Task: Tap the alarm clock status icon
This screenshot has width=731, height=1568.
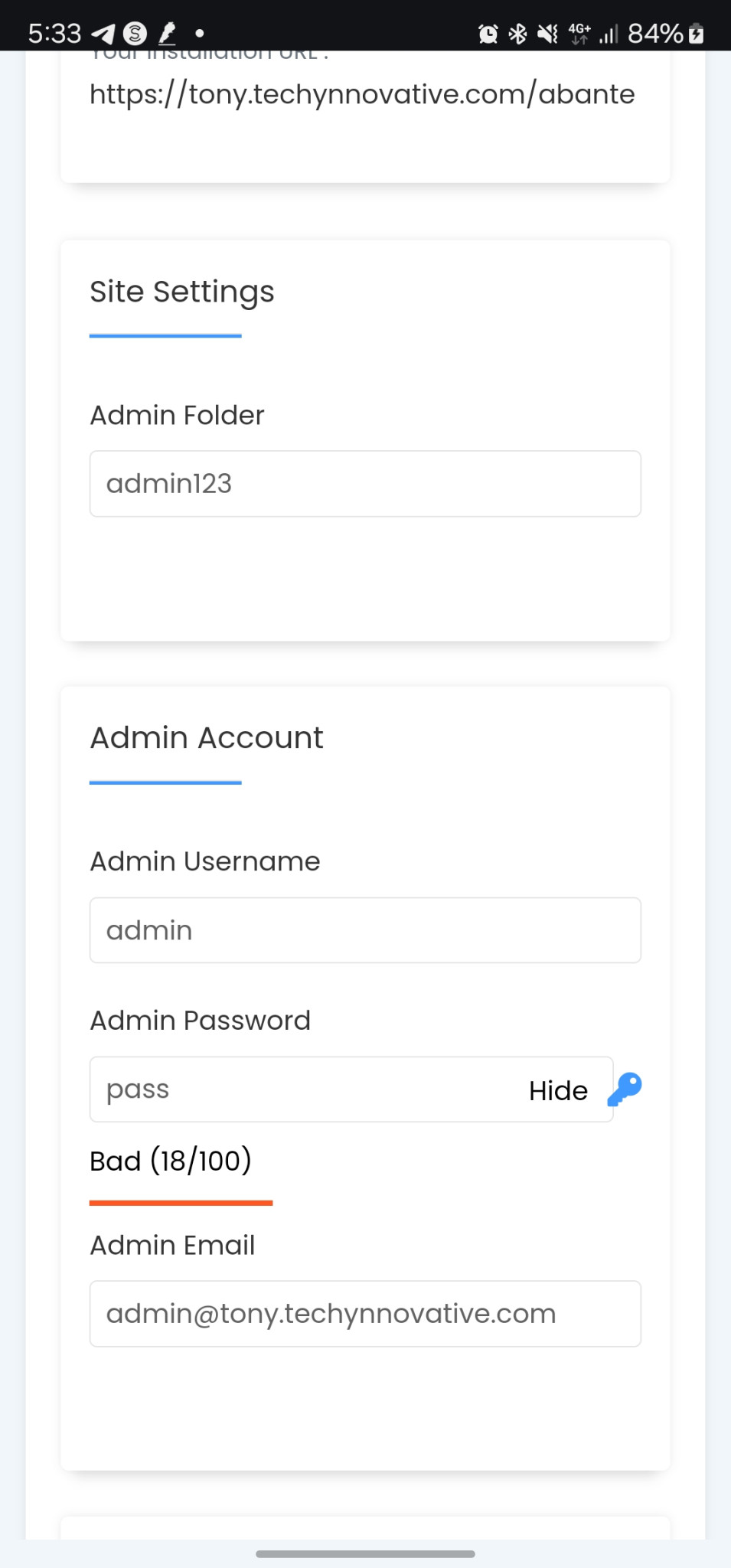Action: pyautogui.click(x=488, y=34)
